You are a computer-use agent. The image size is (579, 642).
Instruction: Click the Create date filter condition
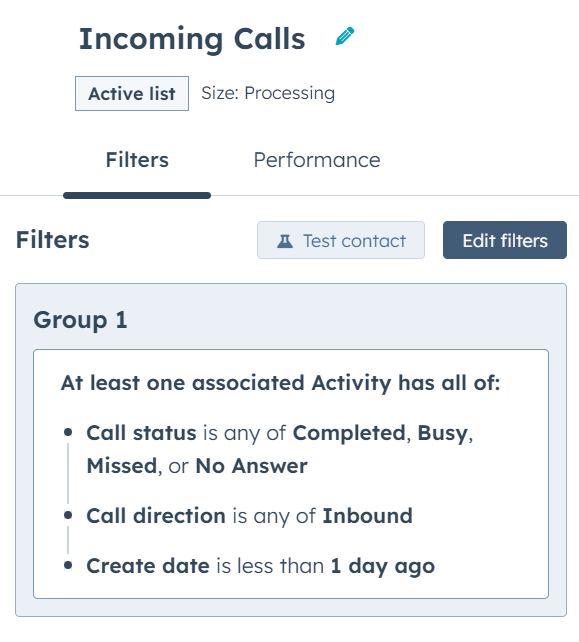click(x=260, y=566)
